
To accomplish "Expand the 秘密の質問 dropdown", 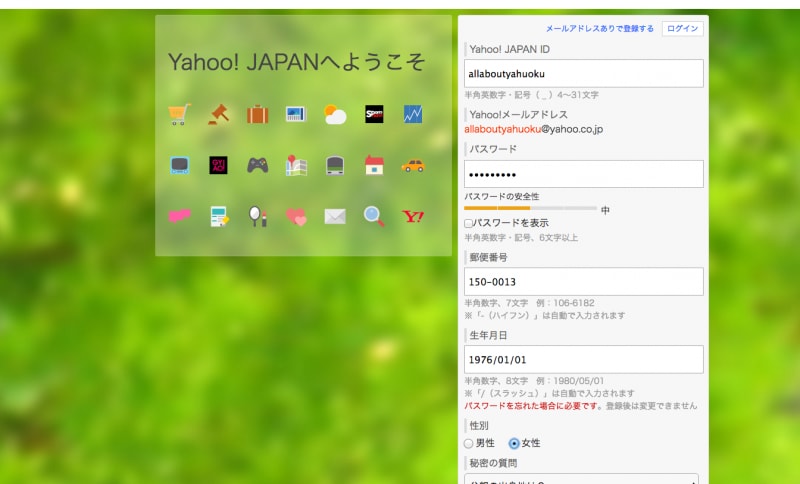I will (581, 479).
